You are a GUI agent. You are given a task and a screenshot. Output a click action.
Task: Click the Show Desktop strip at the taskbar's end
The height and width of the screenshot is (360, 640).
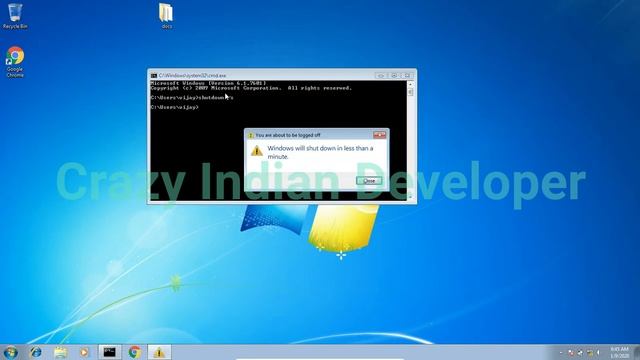(x=636, y=352)
